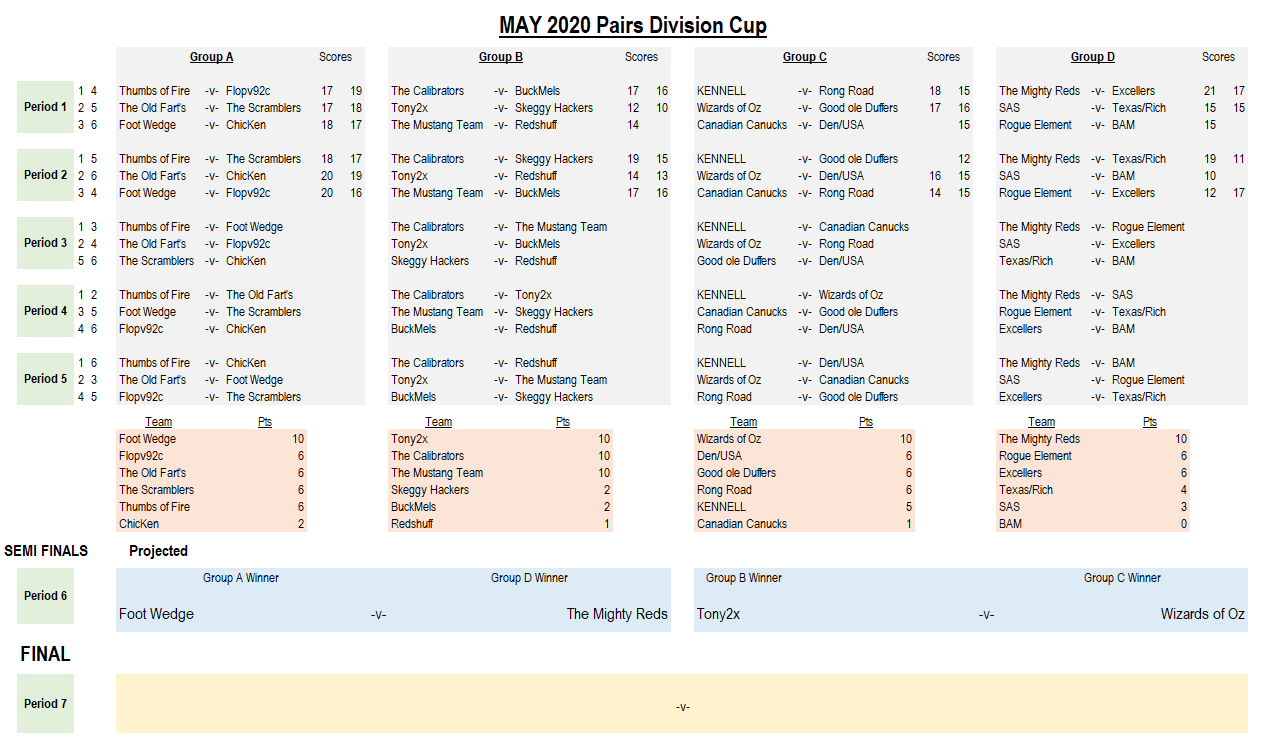Click Tony2x in Group B standings table
This screenshot has width=1265, height=750.
click(410, 439)
